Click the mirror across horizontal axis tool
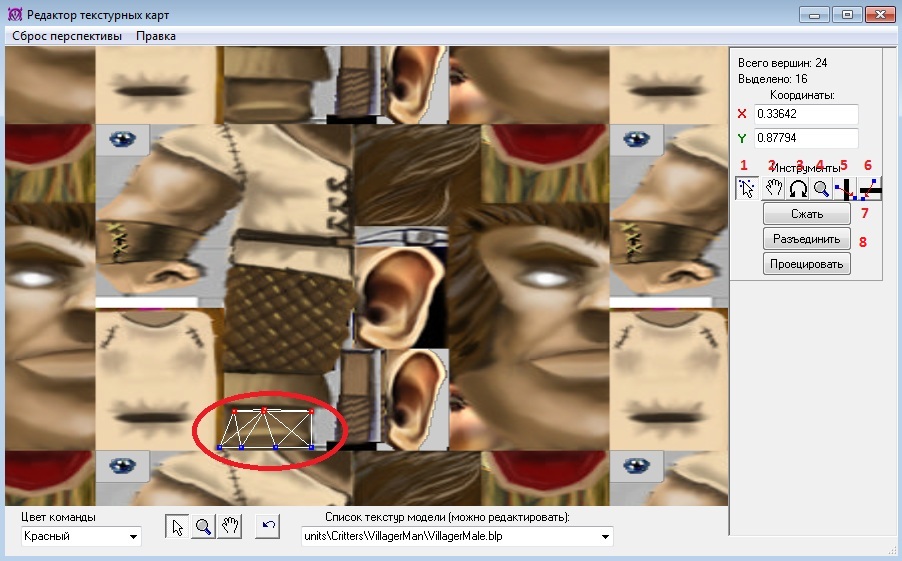Viewport: 902px width, 561px height. 869,188
